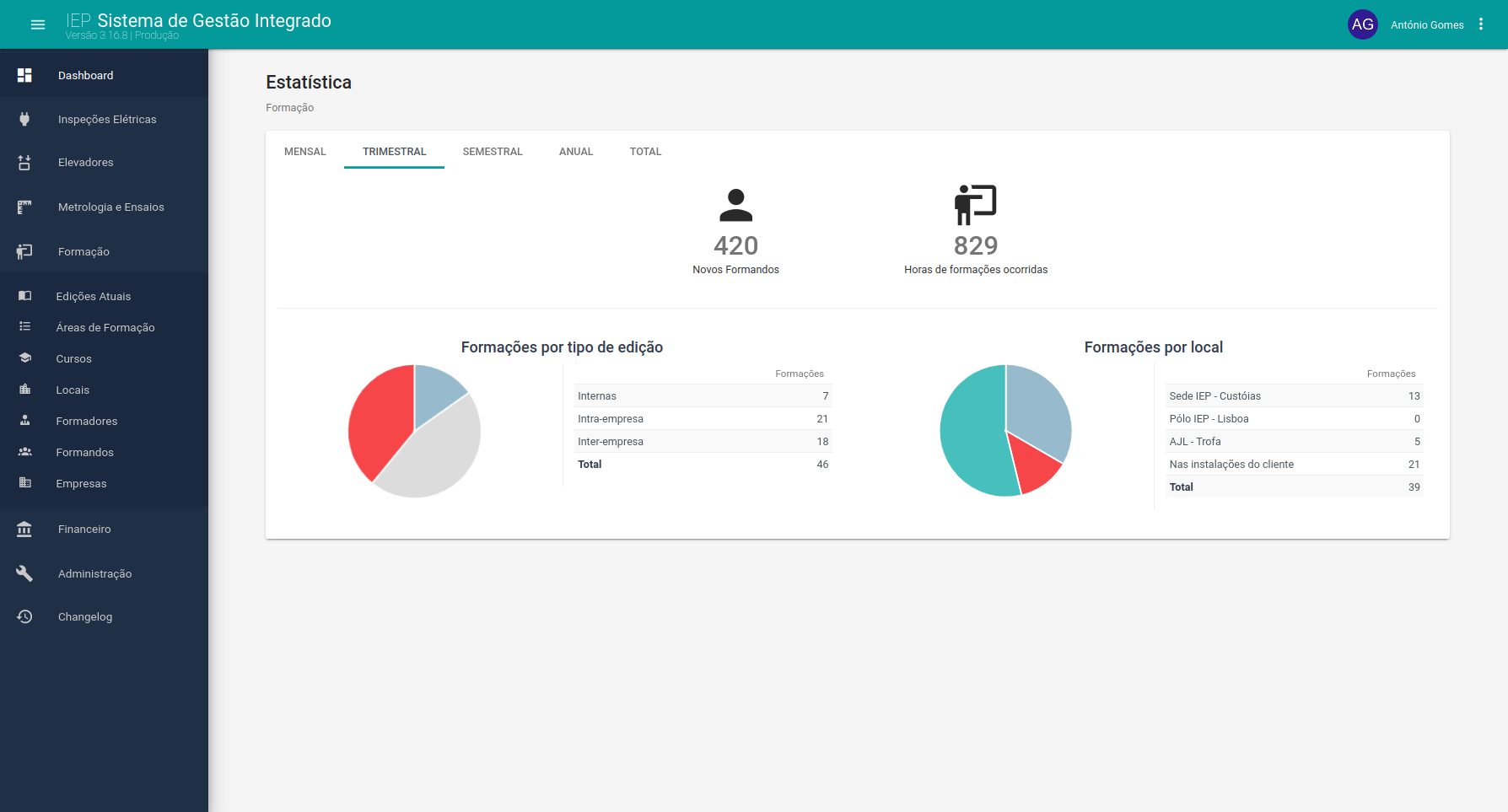
Task: Click the Formadores person icon
Action: pyautogui.click(x=25, y=420)
